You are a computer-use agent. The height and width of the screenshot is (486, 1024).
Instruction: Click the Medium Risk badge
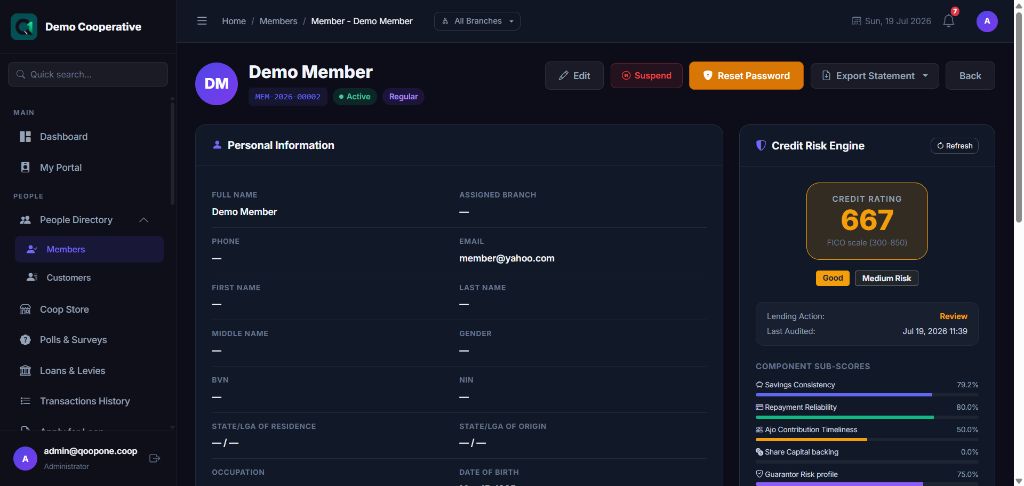tap(887, 278)
